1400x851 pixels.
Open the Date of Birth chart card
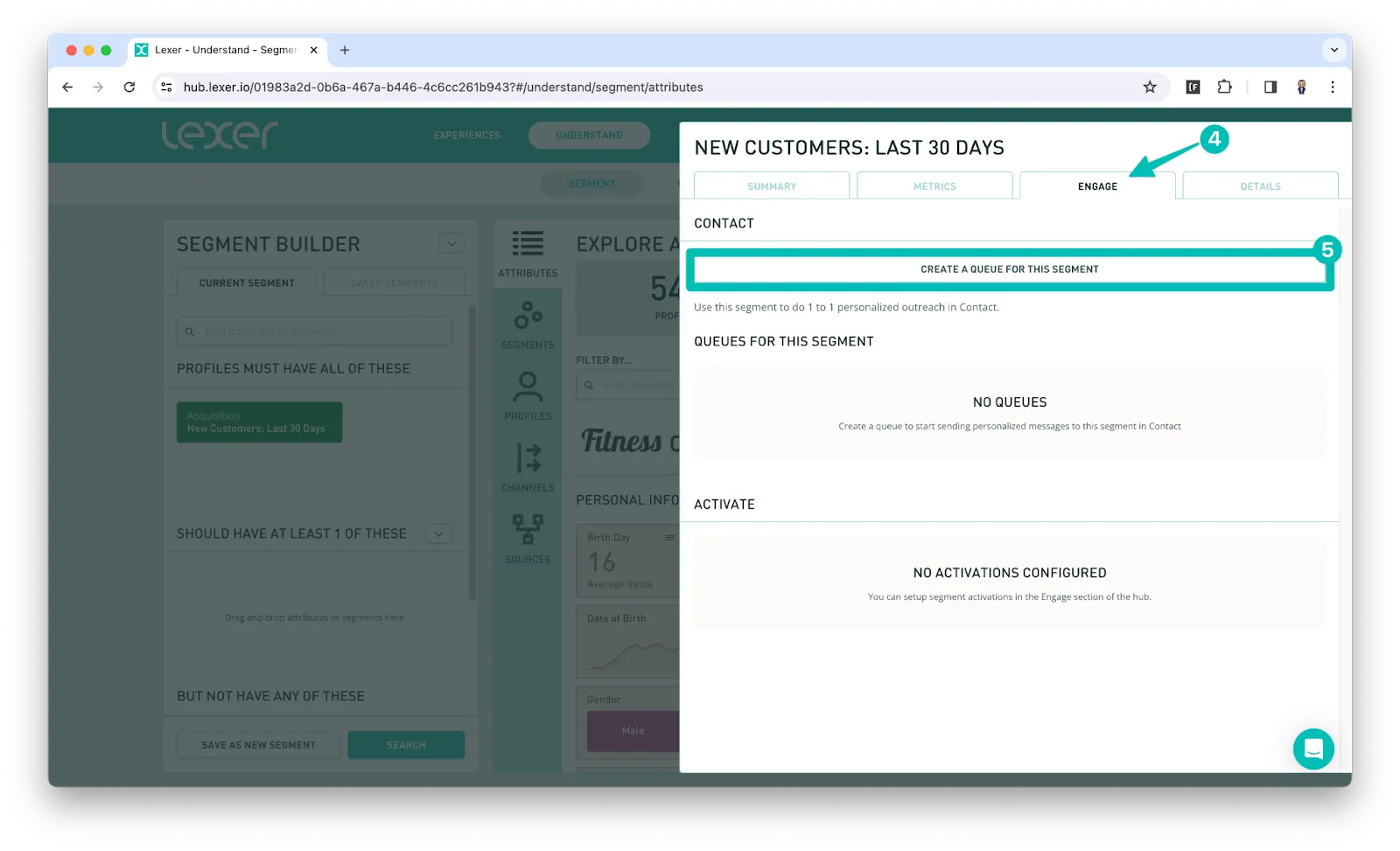pos(627,642)
